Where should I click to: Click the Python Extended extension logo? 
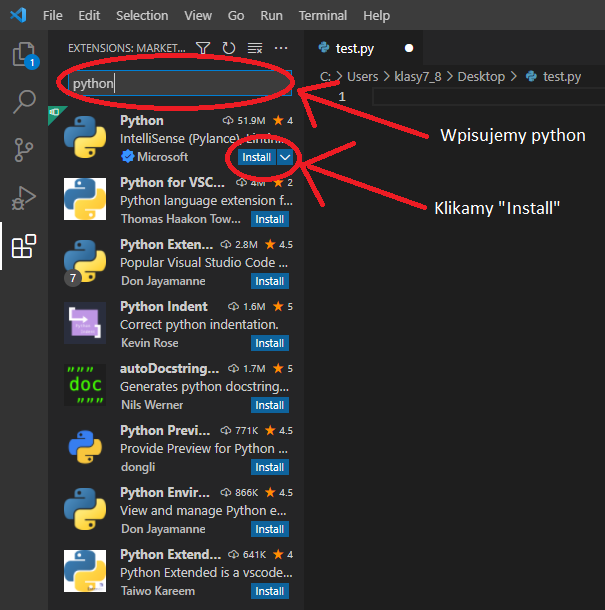(85, 571)
